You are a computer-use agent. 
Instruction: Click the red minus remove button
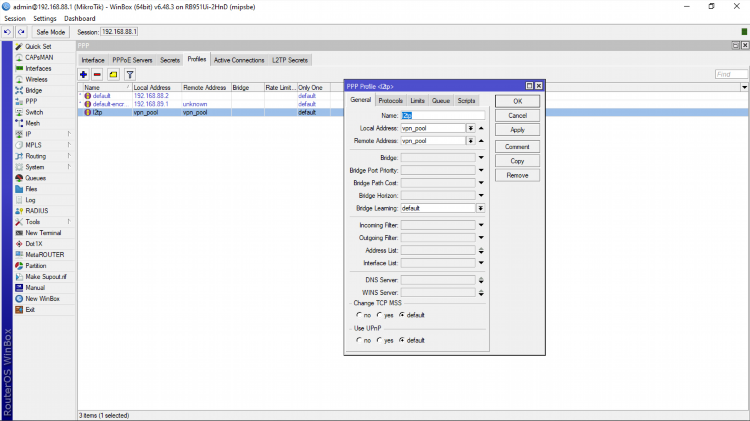click(x=97, y=75)
